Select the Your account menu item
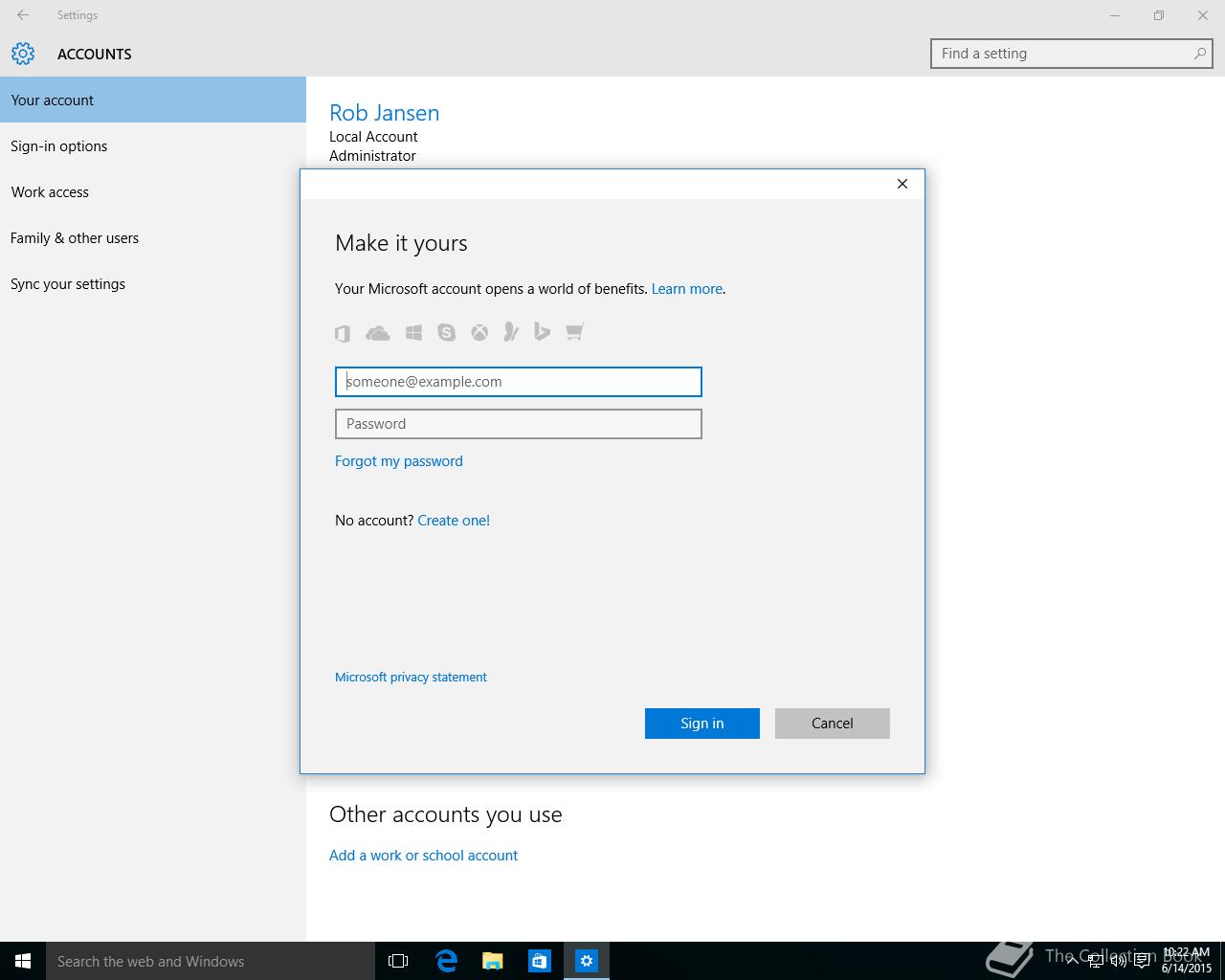 click(153, 100)
